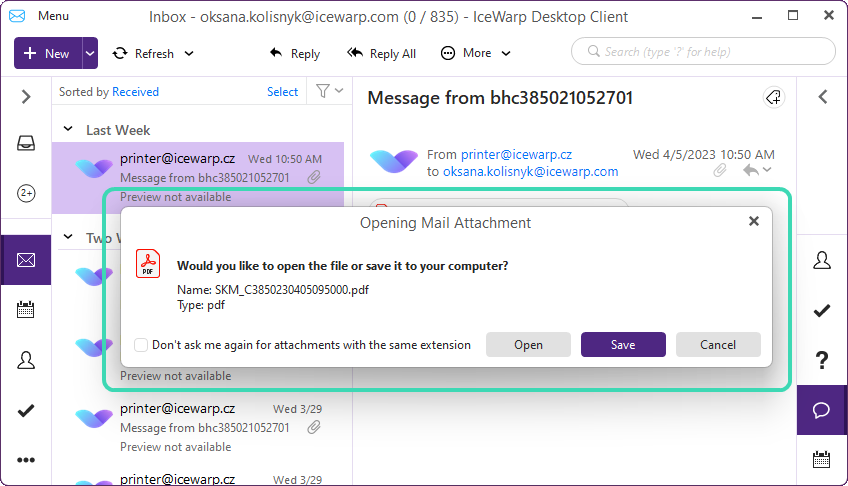Open help question mark in right sidebar
The height and width of the screenshot is (486, 848).
[822, 360]
